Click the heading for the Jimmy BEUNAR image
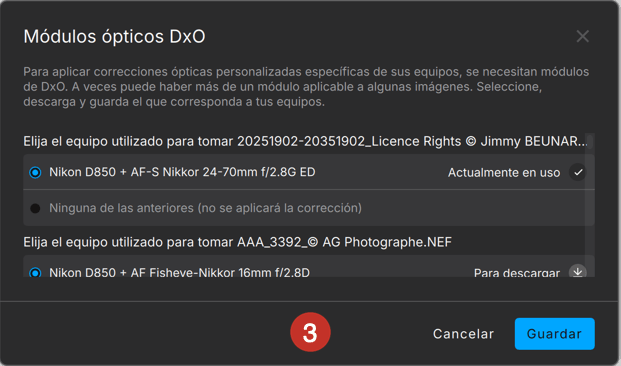 [x=305, y=141]
